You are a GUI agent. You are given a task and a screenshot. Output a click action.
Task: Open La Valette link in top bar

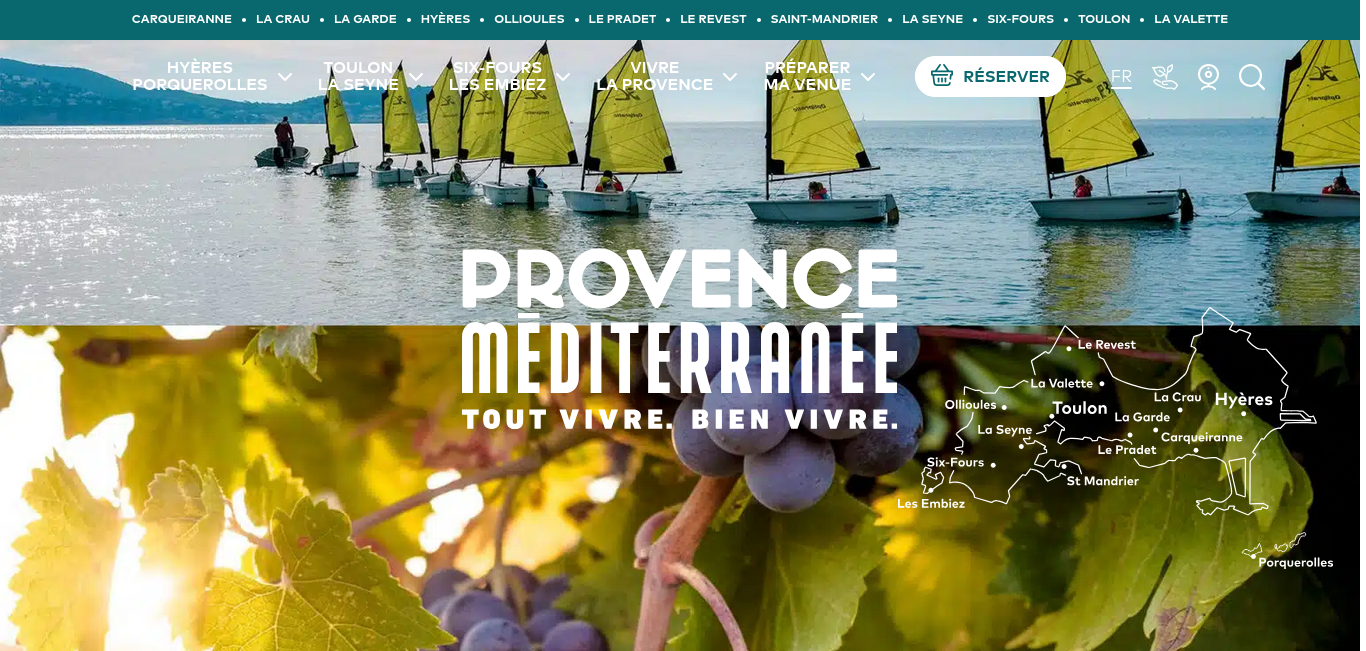point(1191,19)
